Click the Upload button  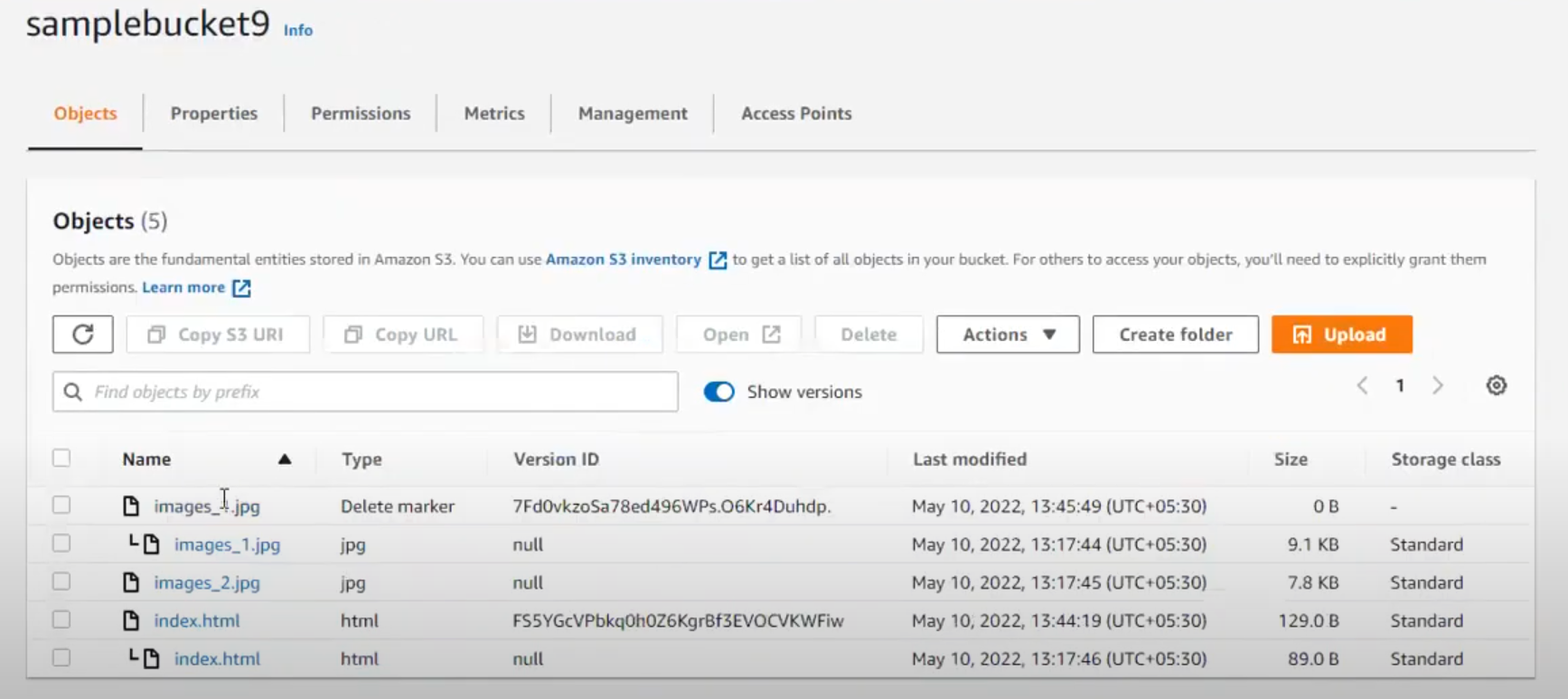(x=1342, y=335)
